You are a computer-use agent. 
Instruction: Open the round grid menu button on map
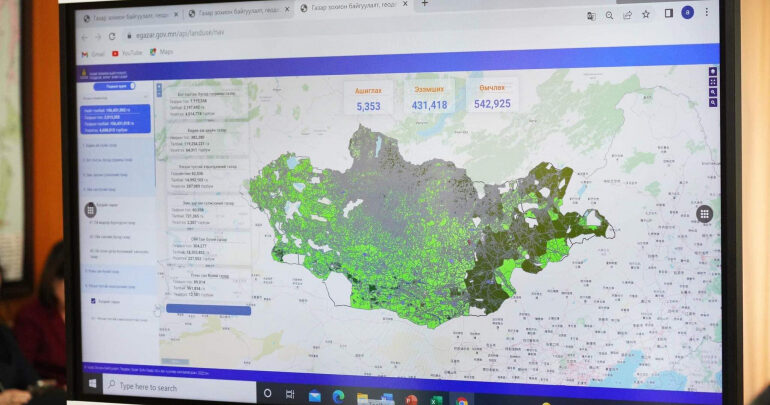704,213
